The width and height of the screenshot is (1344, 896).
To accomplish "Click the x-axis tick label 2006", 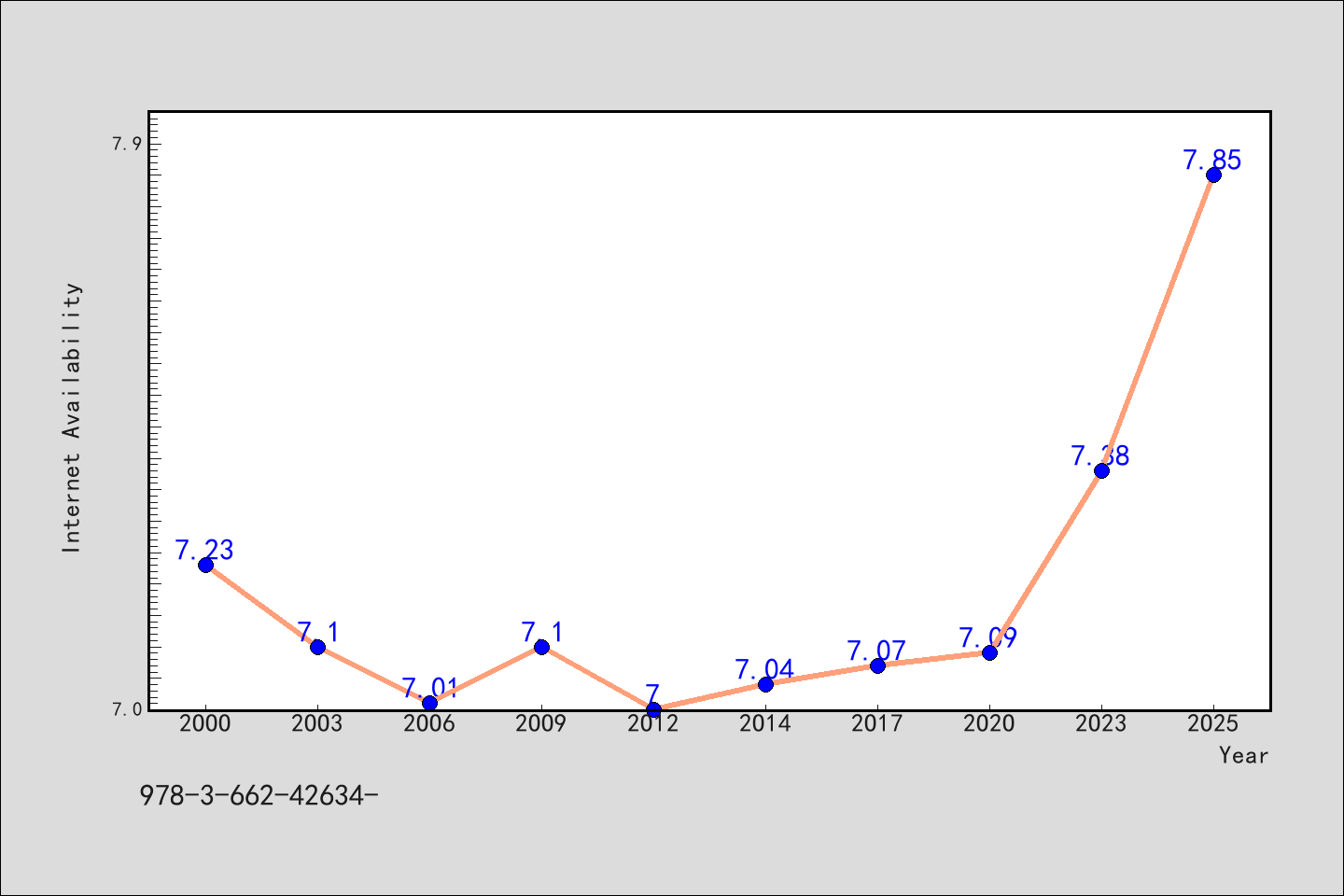I will click(x=429, y=723).
